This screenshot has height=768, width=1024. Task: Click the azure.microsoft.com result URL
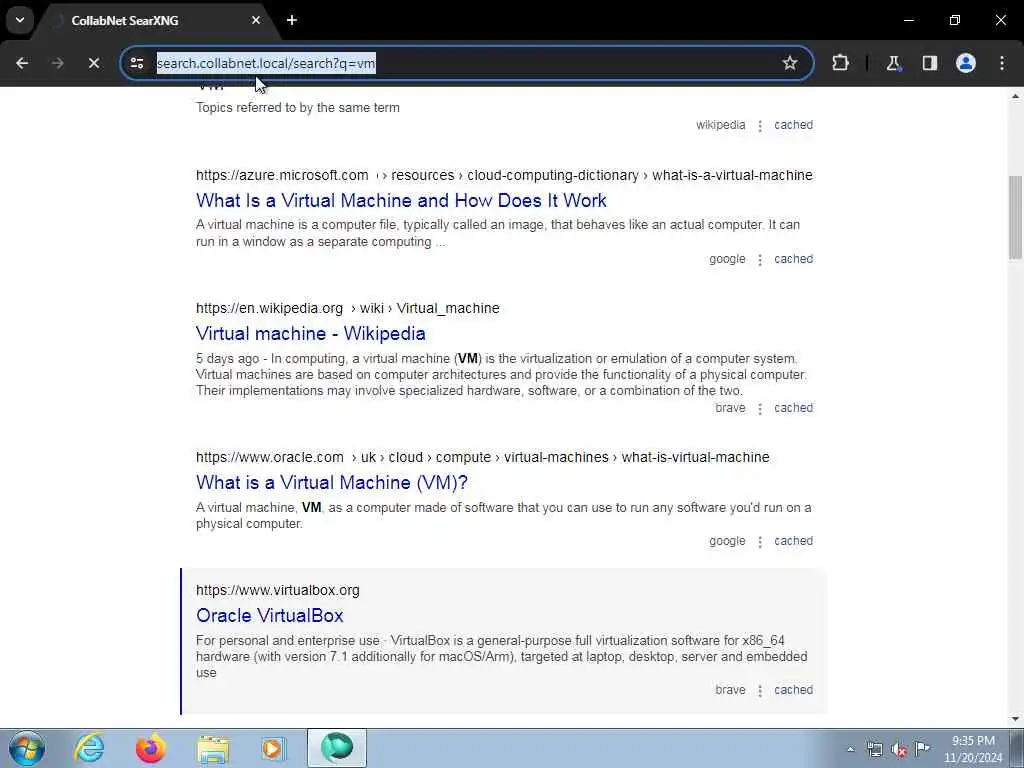[x=504, y=175]
